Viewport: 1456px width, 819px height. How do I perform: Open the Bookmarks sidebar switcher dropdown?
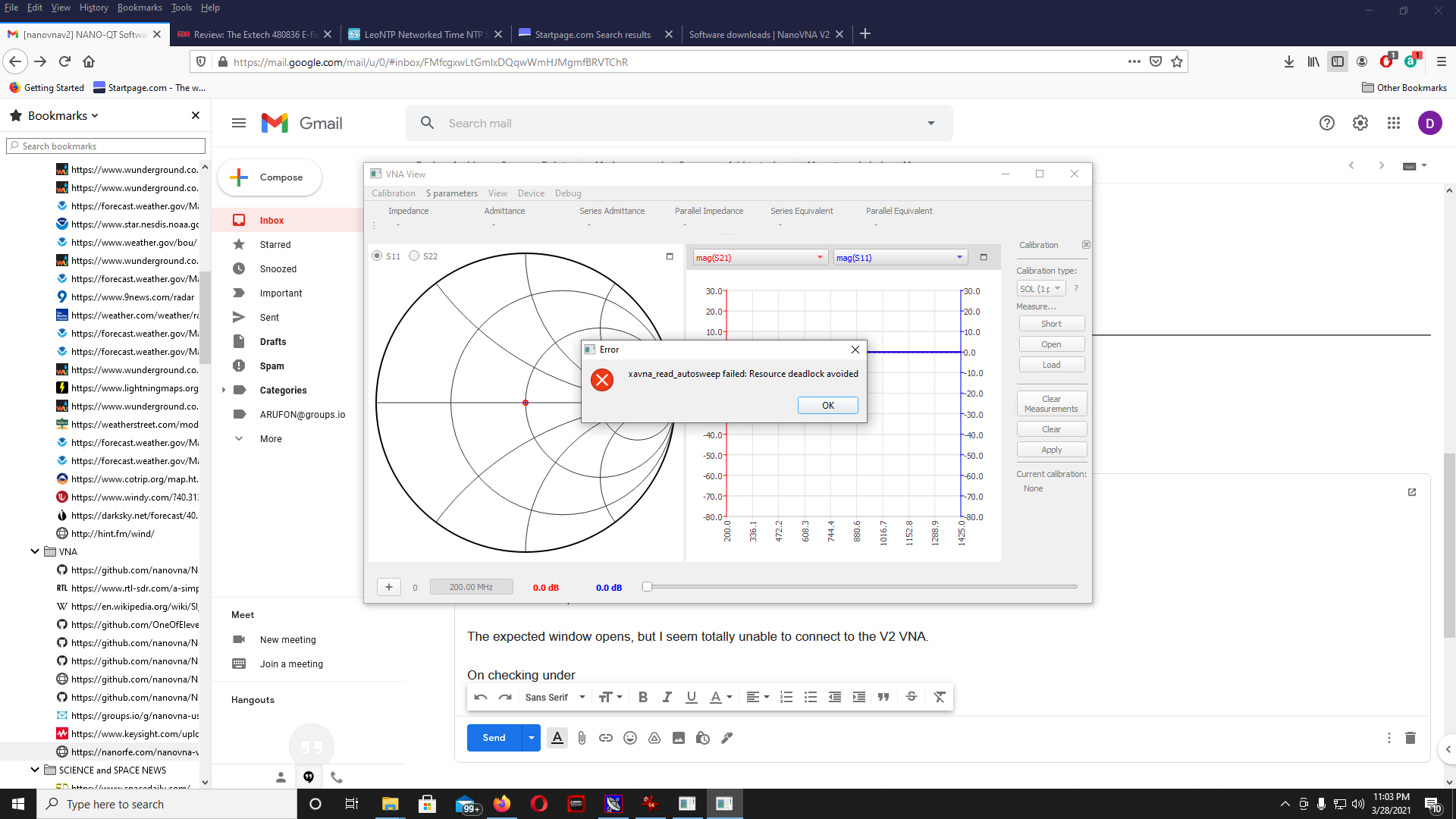click(64, 115)
